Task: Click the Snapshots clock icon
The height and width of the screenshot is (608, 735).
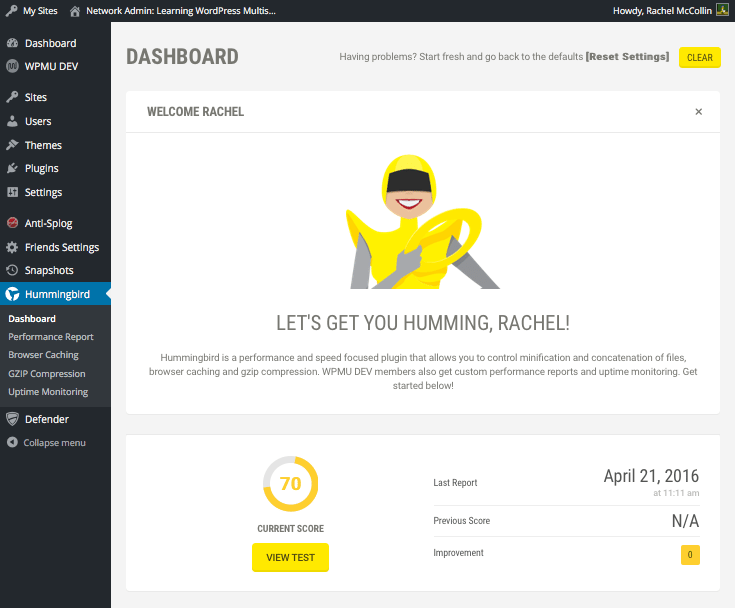Action: pyautogui.click(x=13, y=270)
